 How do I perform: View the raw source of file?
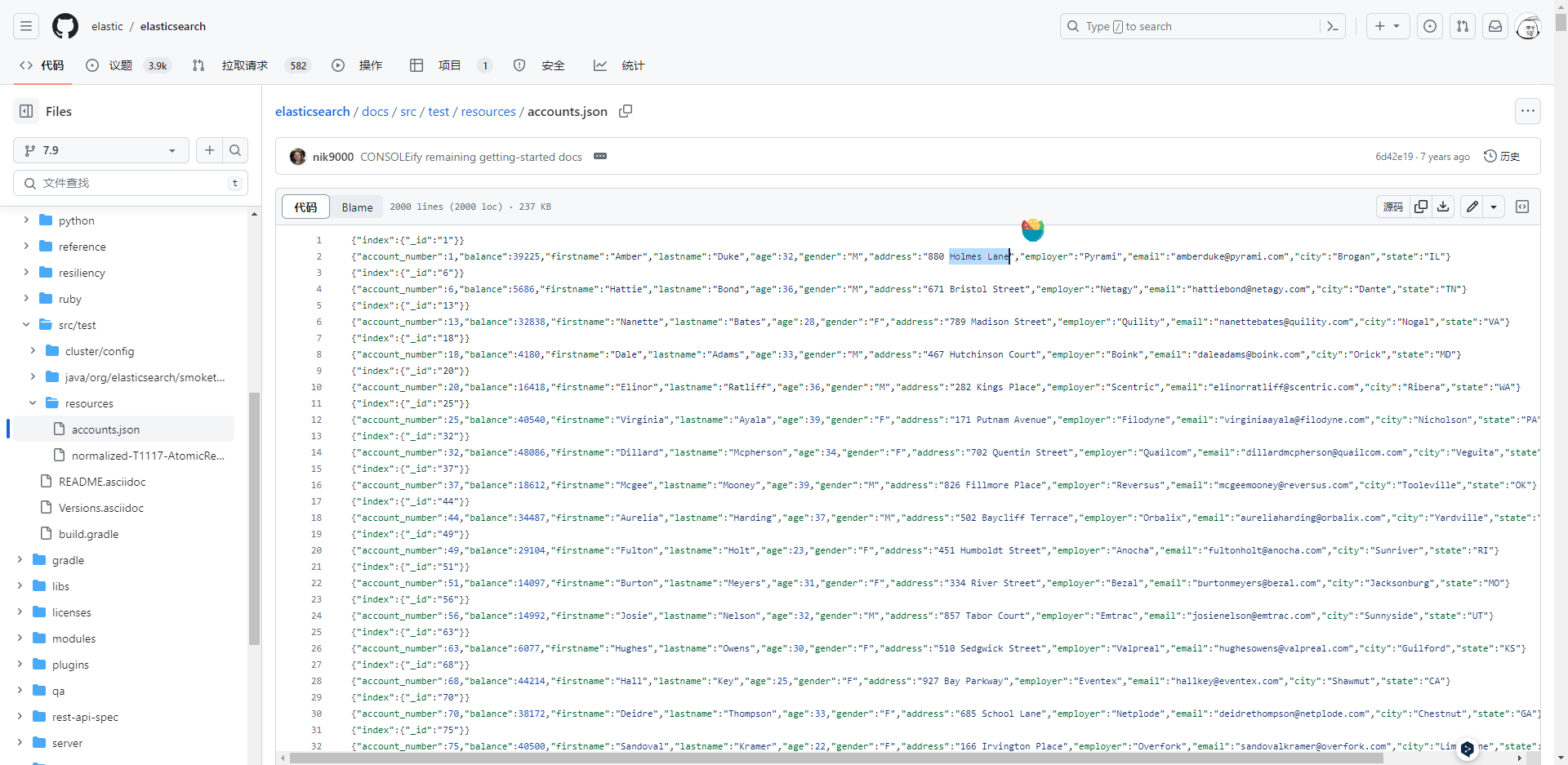(1393, 207)
